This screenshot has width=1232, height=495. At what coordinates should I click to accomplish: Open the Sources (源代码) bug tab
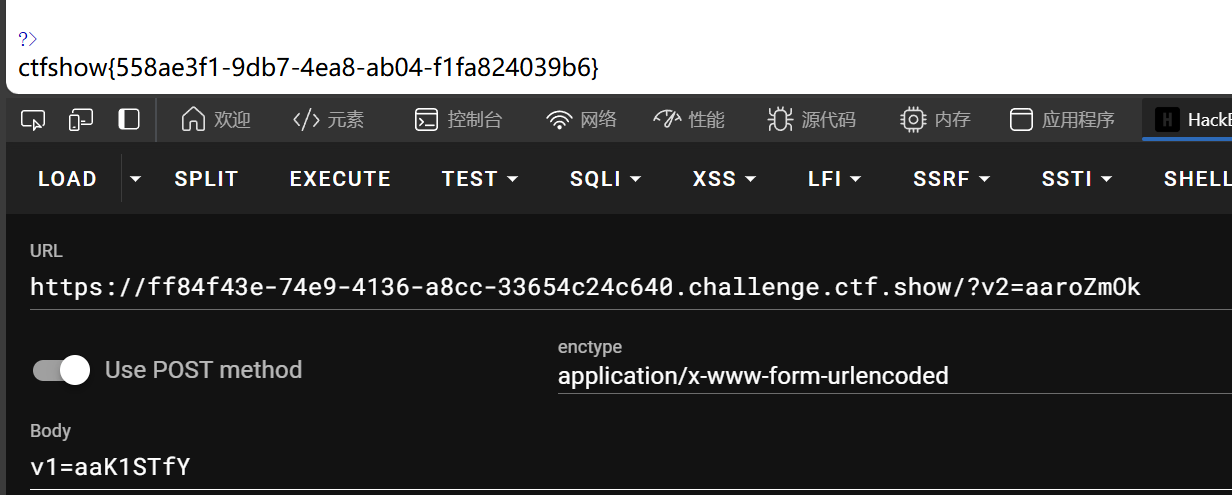click(811, 120)
